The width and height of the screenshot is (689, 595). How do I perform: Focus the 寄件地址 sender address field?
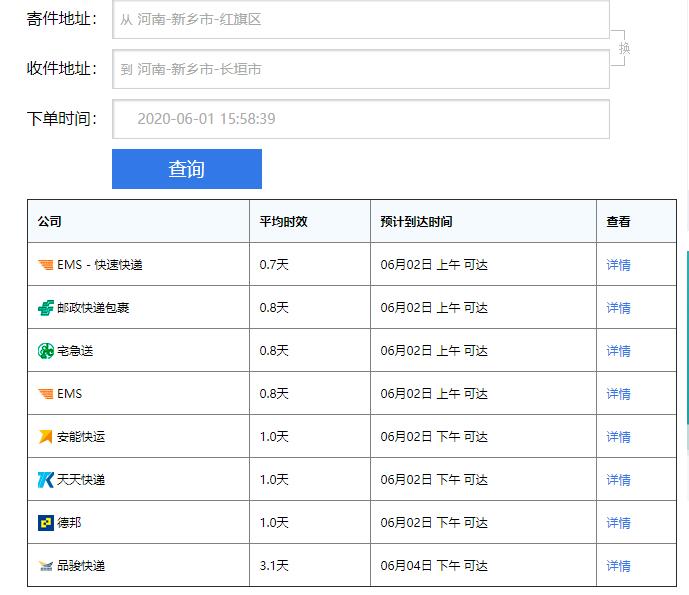[361, 19]
